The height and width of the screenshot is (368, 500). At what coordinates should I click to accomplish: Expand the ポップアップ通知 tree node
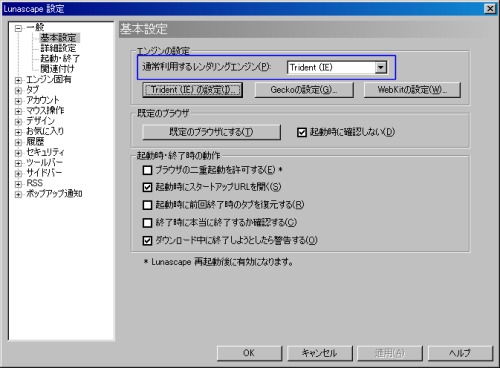click(x=19, y=194)
